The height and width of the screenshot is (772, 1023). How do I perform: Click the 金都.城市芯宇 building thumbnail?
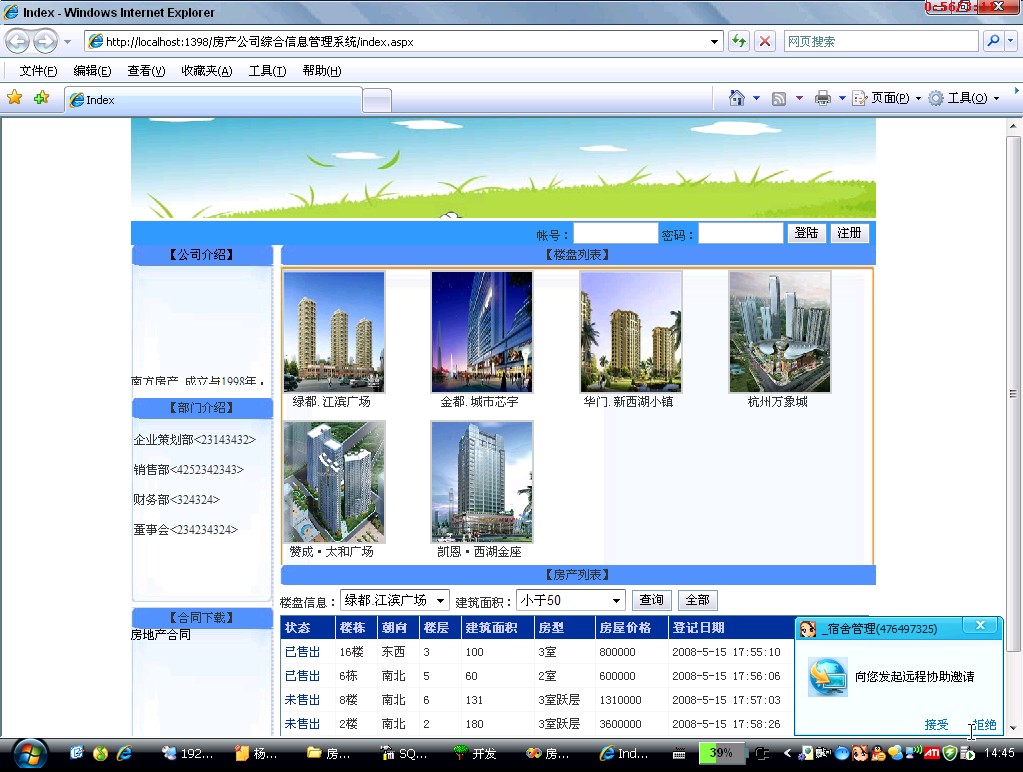[x=482, y=332]
